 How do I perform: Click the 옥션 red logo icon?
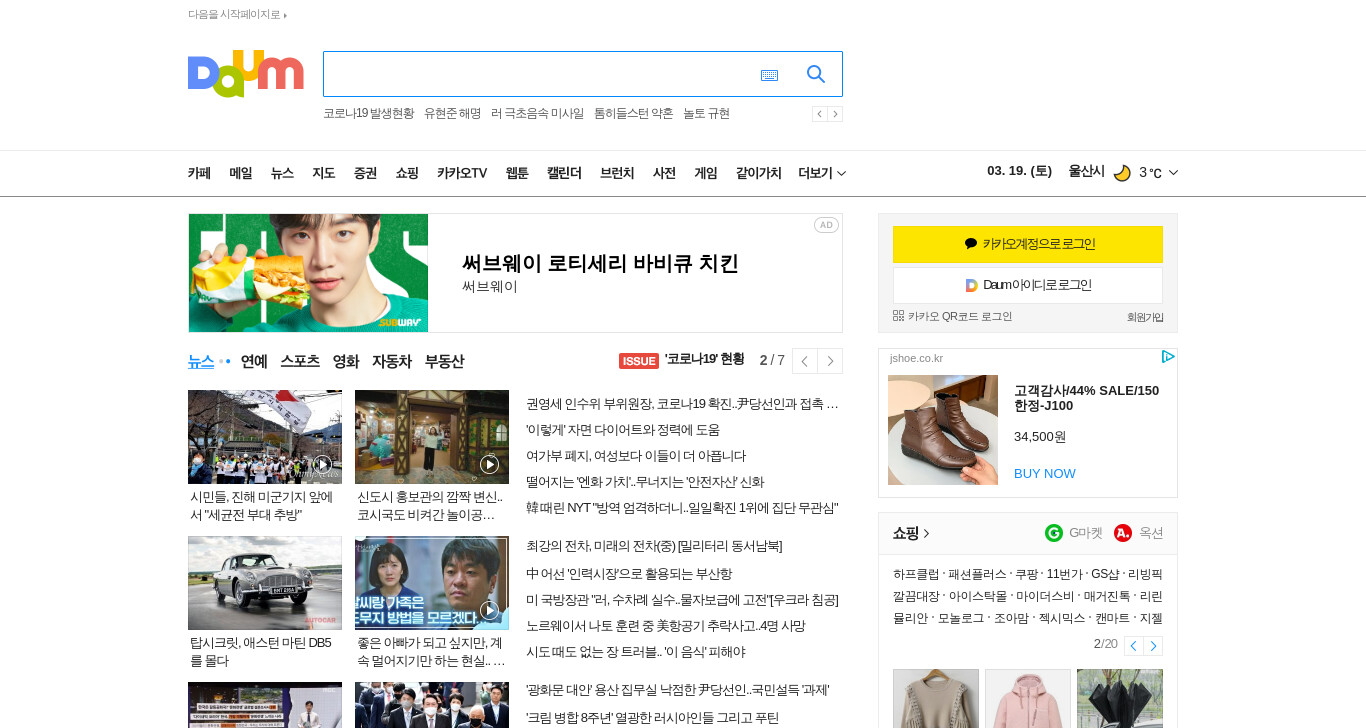pos(1123,533)
